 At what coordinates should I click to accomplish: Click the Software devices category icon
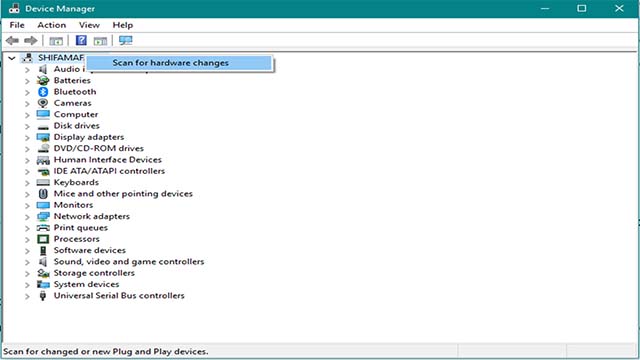click(x=43, y=251)
